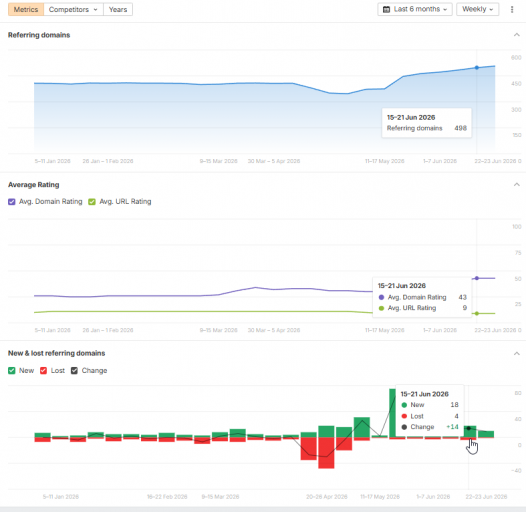The height and width of the screenshot is (512, 526).
Task: Click the calendar icon in date picker
Action: pos(386,9)
